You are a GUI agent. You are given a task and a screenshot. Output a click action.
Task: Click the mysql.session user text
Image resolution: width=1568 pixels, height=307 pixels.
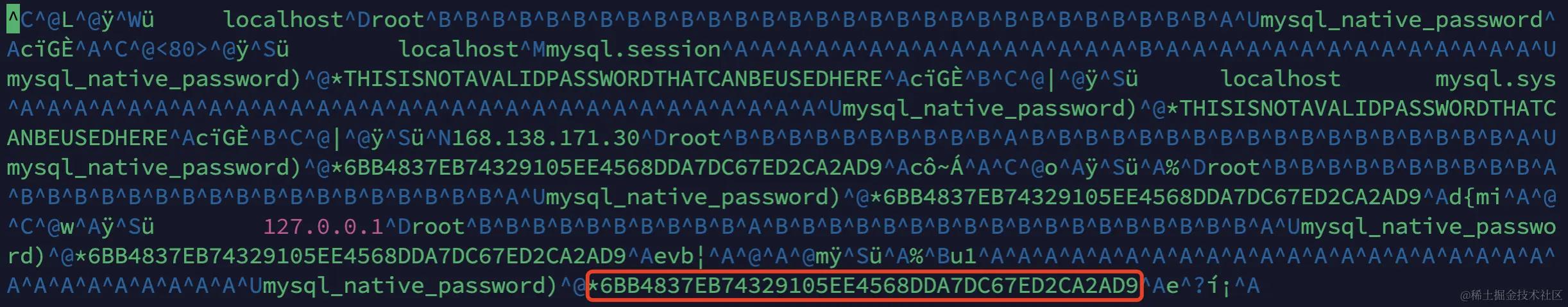tap(633, 49)
